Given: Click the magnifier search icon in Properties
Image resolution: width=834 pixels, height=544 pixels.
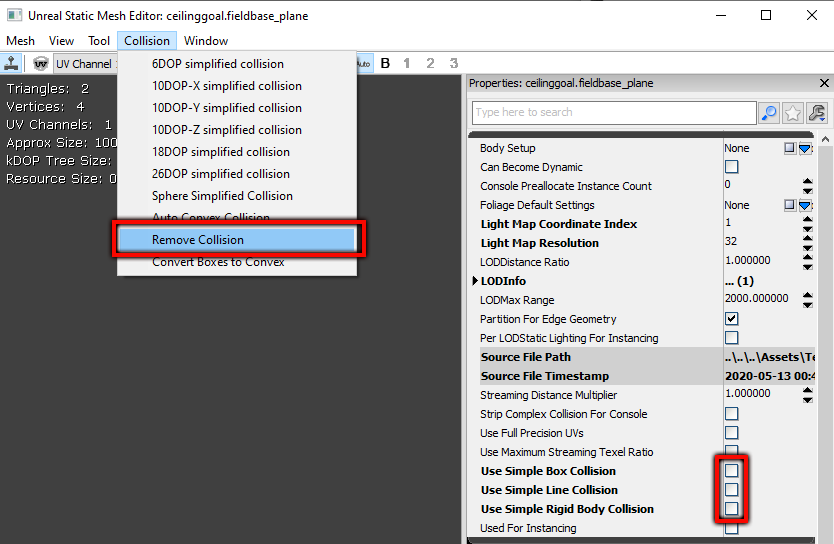Looking at the screenshot, I should (x=769, y=113).
